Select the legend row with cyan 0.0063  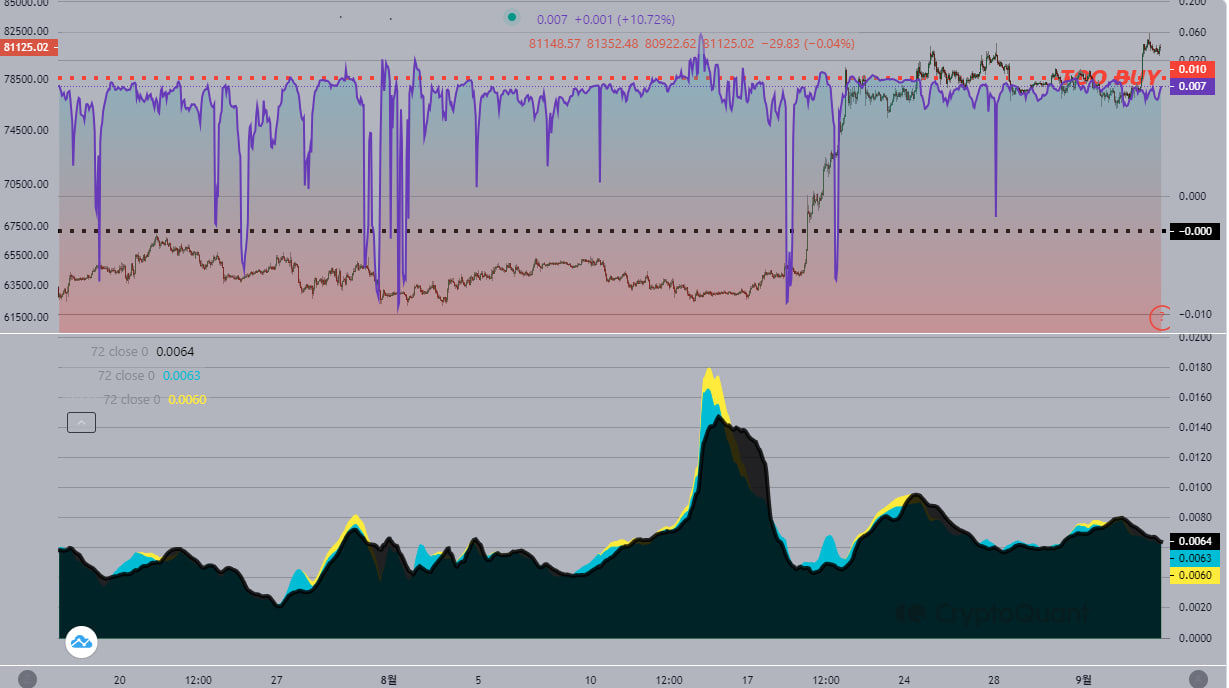coord(149,376)
